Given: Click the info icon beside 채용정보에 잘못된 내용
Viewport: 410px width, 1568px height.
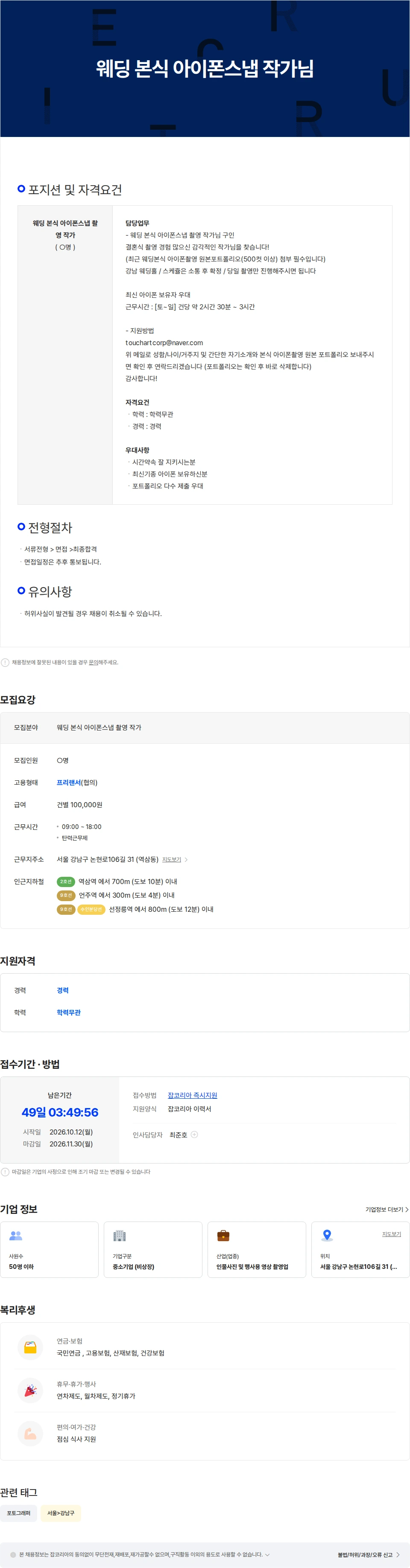Looking at the screenshot, I should (x=5, y=662).
